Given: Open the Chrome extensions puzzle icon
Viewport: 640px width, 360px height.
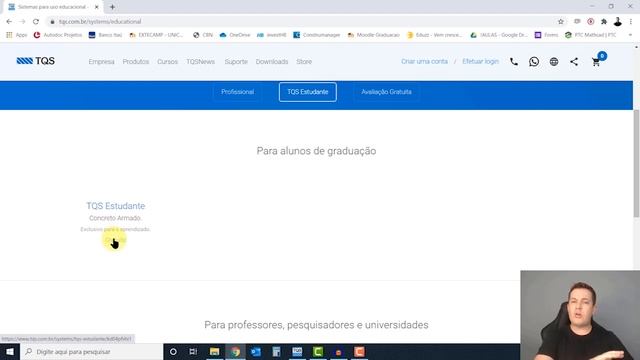Looking at the screenshot, I should (604, 22).
